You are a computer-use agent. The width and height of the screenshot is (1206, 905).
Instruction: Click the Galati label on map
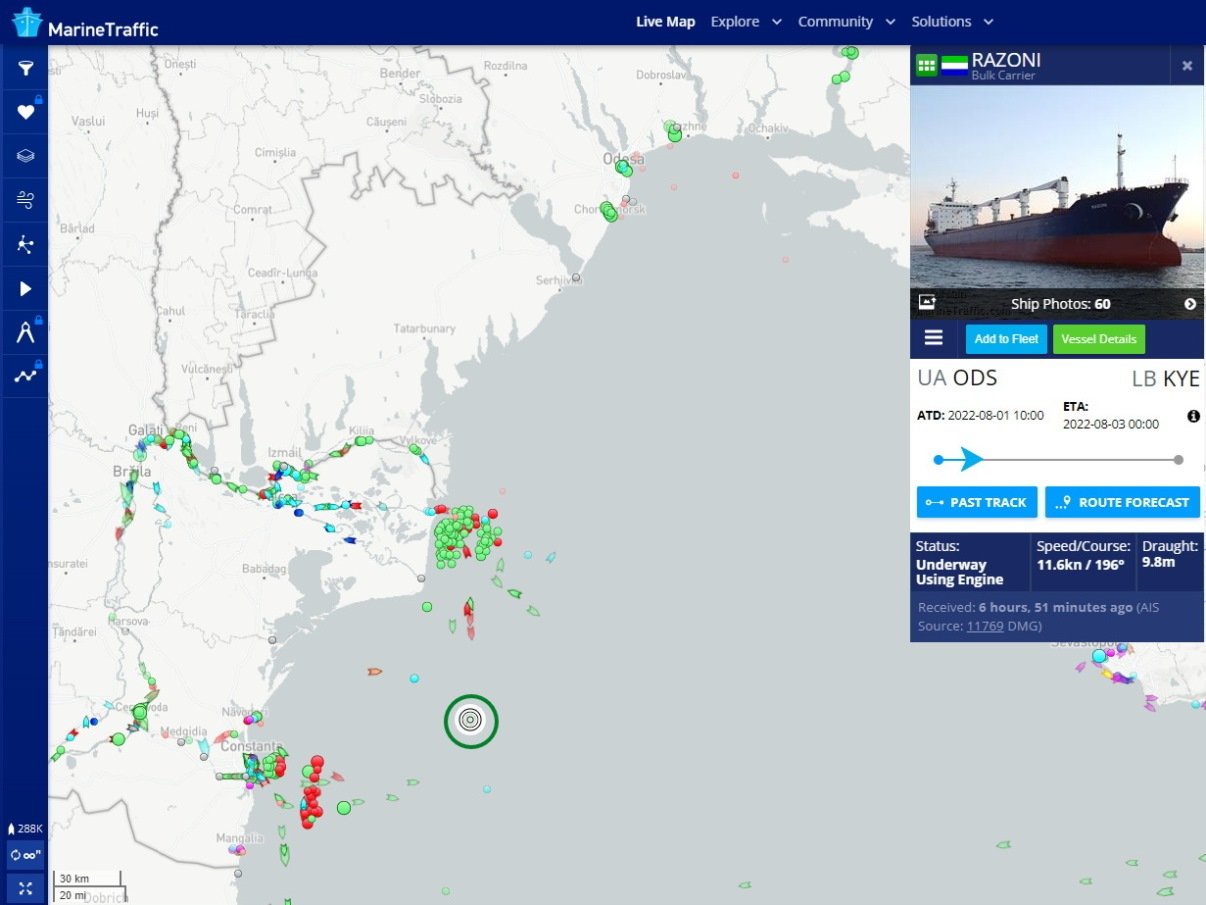coord(146,430)
